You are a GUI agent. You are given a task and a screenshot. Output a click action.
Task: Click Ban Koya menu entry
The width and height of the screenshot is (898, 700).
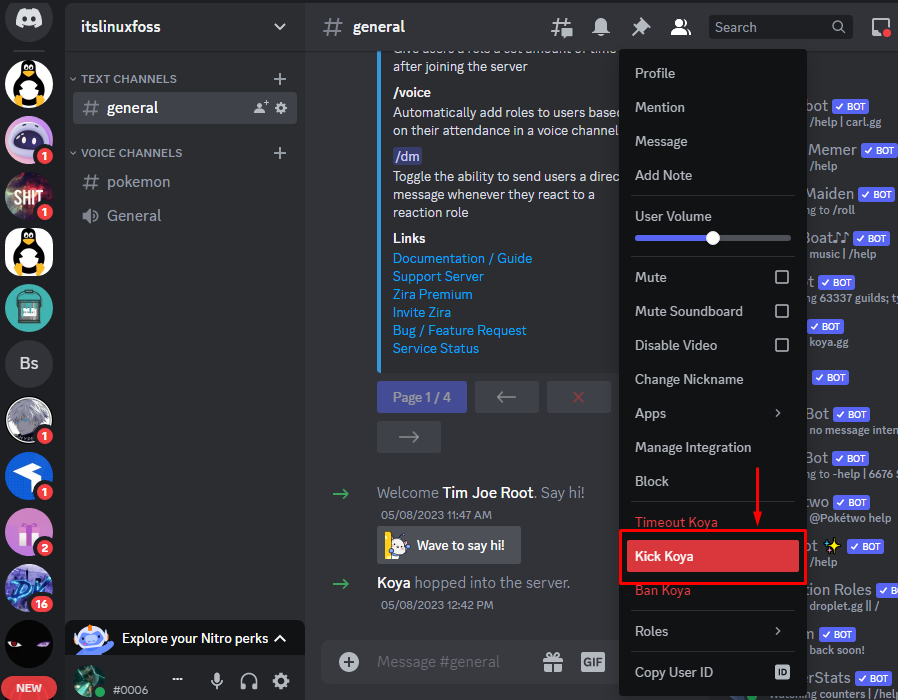[712, 590]
